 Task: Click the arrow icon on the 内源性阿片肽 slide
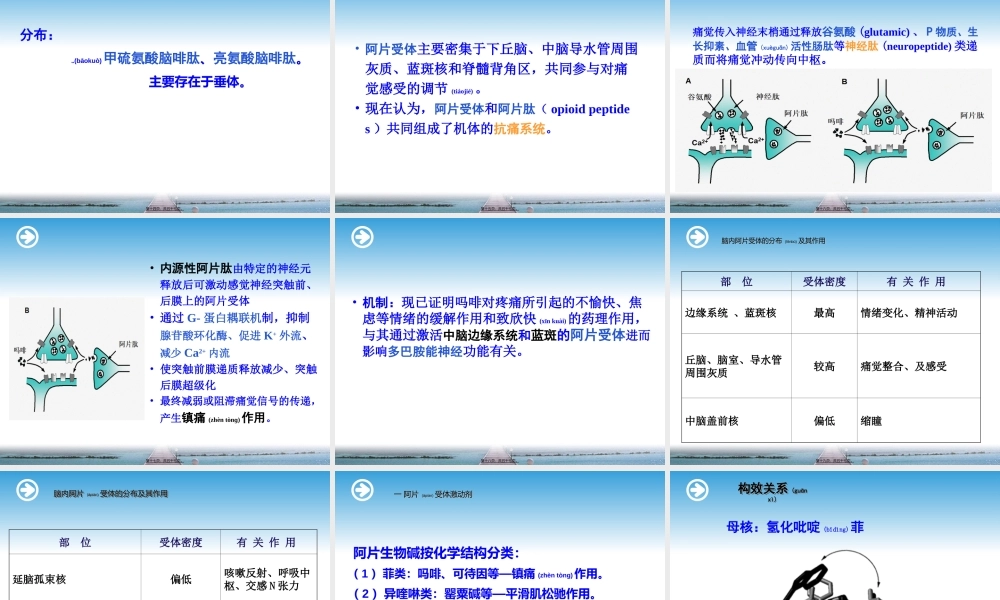[x=27, y=237]
